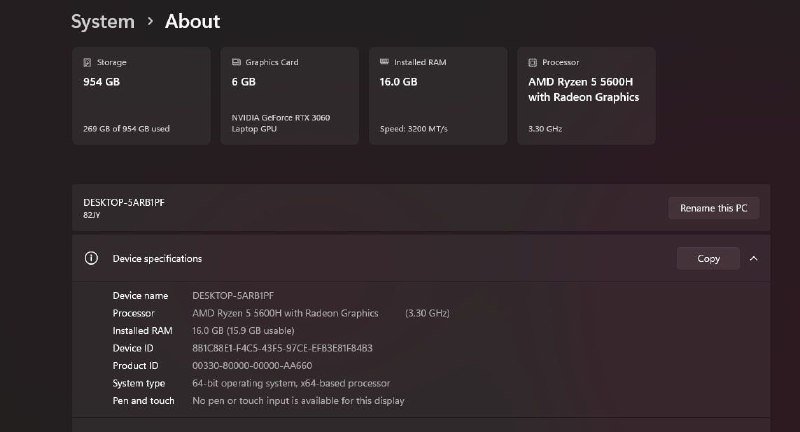Go back to System breadcrumb
This screenshot has width=800, height=432.
point(103,21)
